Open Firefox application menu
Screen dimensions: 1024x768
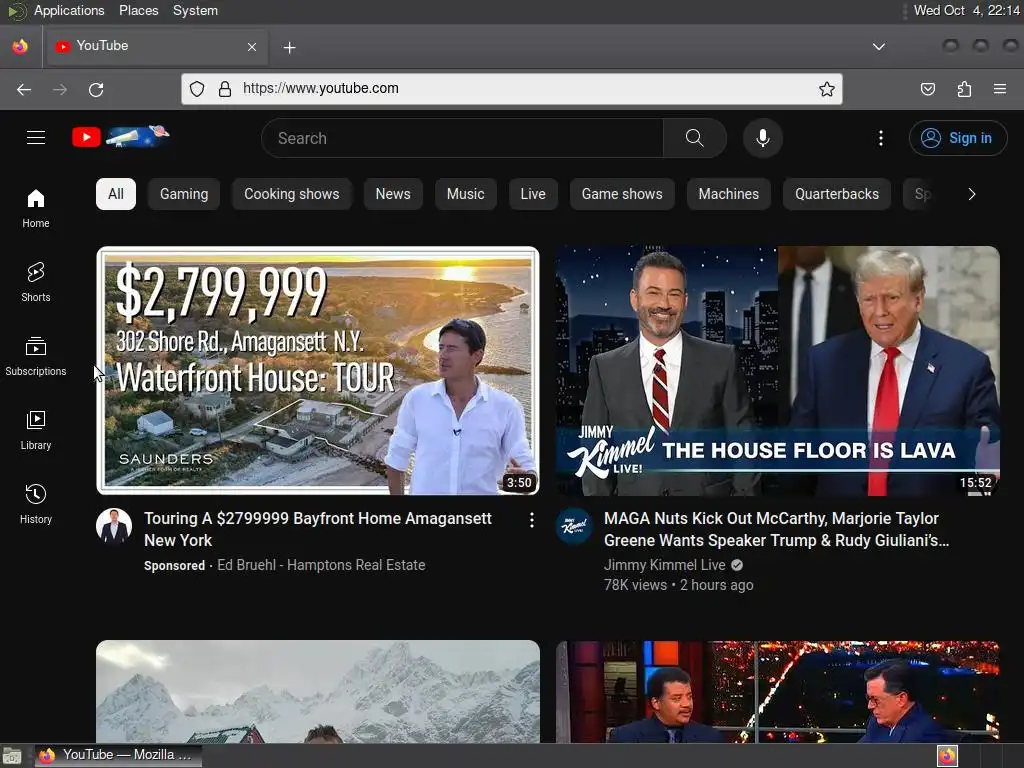(x=1000, y=89)
